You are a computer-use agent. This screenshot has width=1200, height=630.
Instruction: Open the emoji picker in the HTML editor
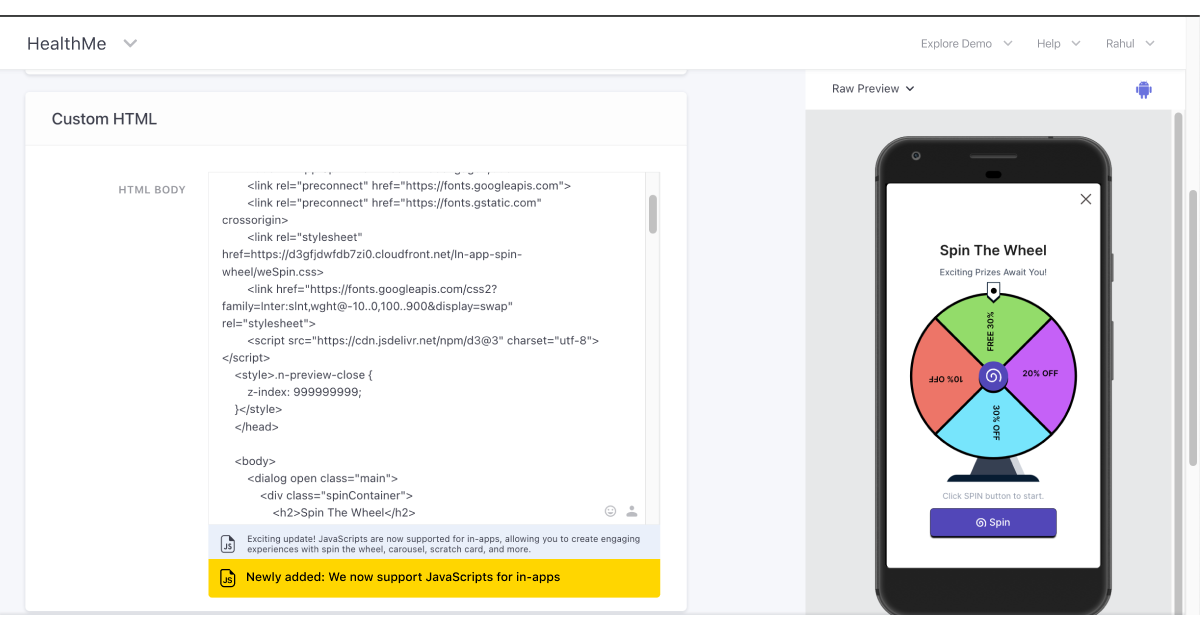[x=610, y=511]
